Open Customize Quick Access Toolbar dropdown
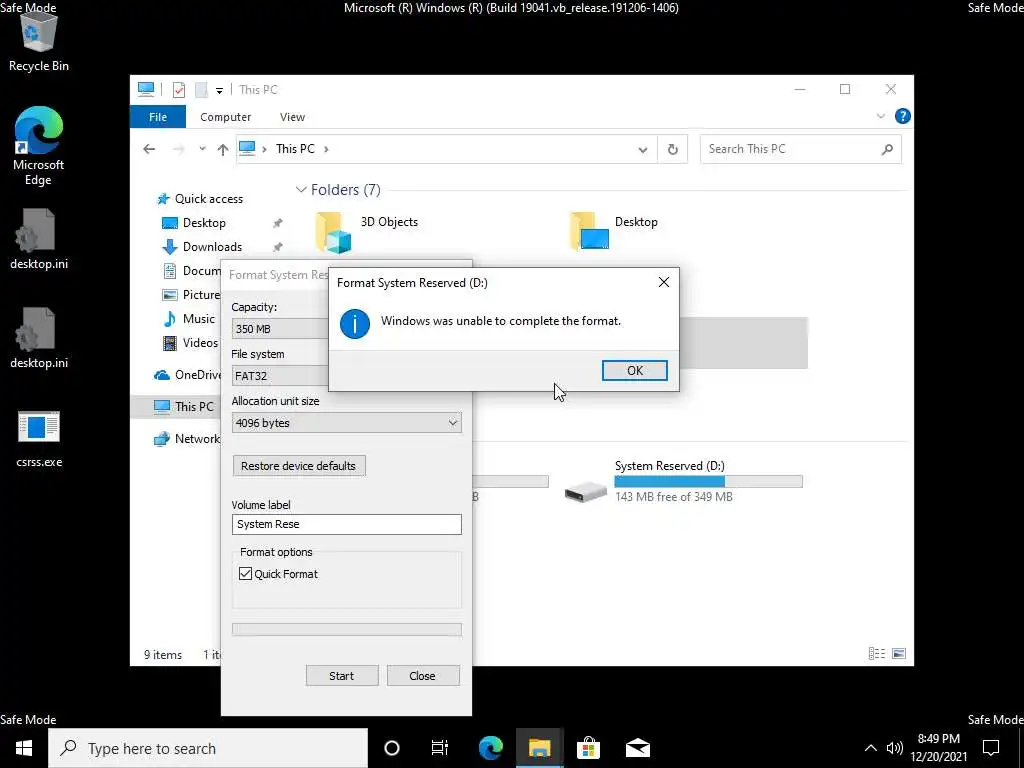 coord(219,91)
